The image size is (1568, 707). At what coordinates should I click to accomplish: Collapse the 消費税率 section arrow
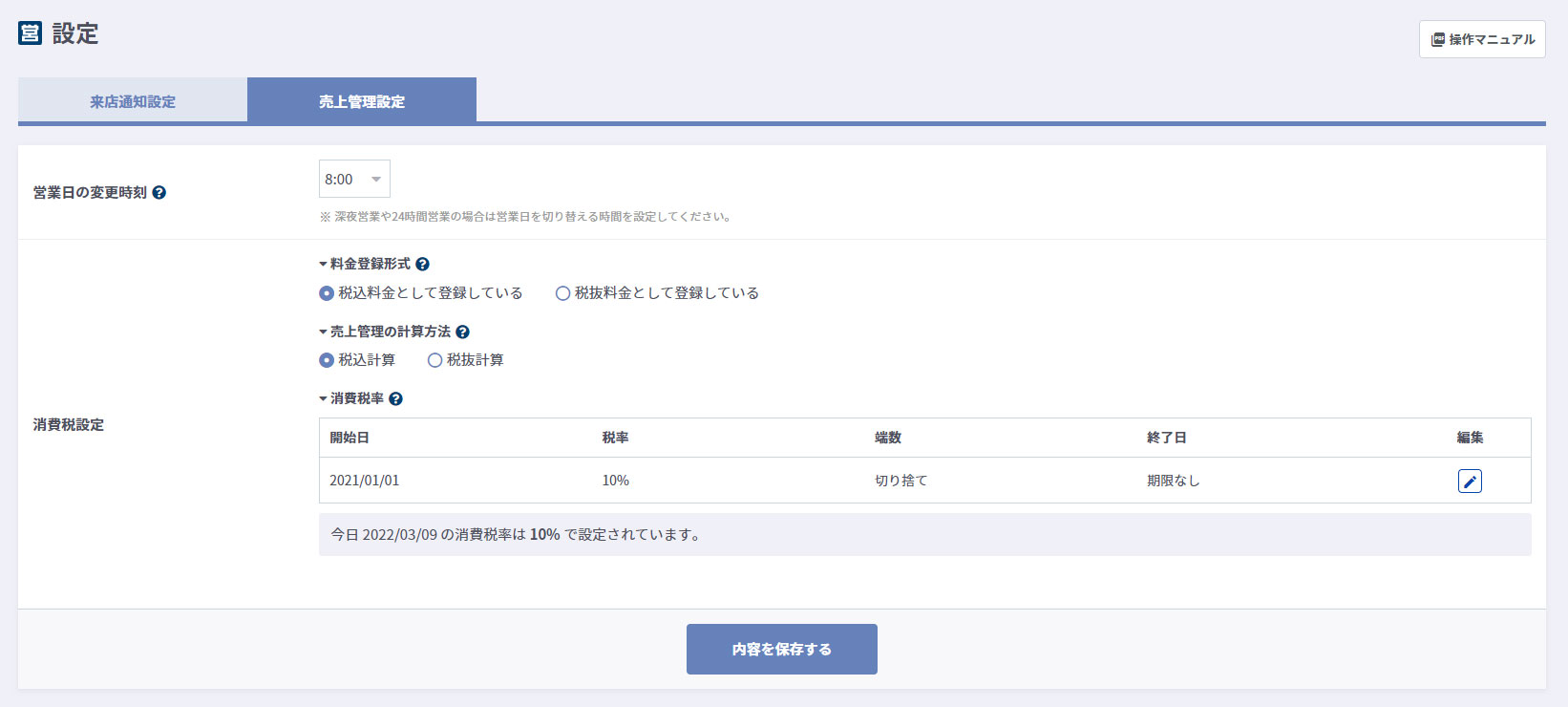point(323,399)
